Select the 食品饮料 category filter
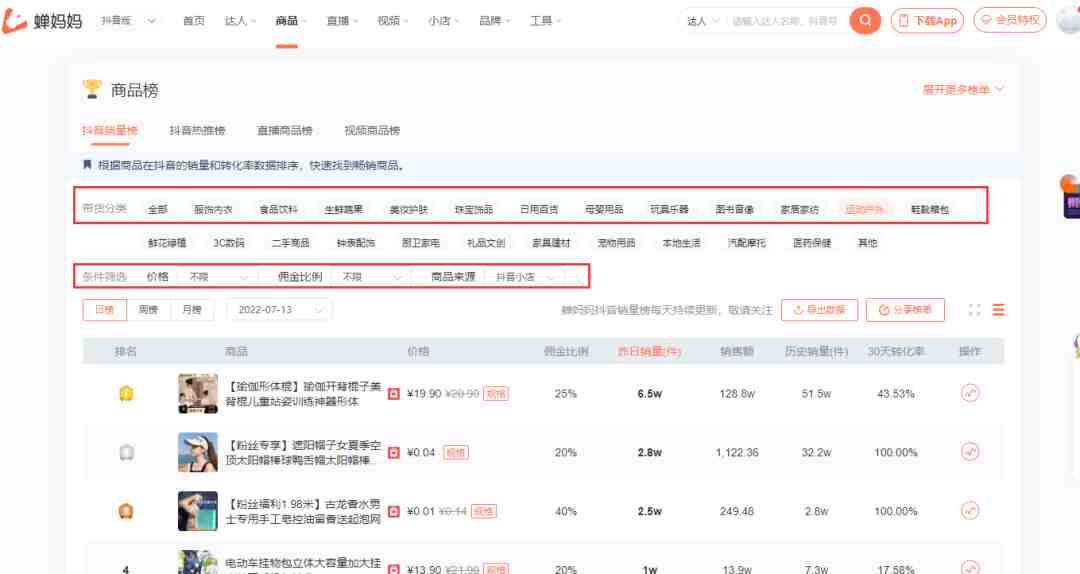Screen dimensions: 1080x574 (278, 209)
